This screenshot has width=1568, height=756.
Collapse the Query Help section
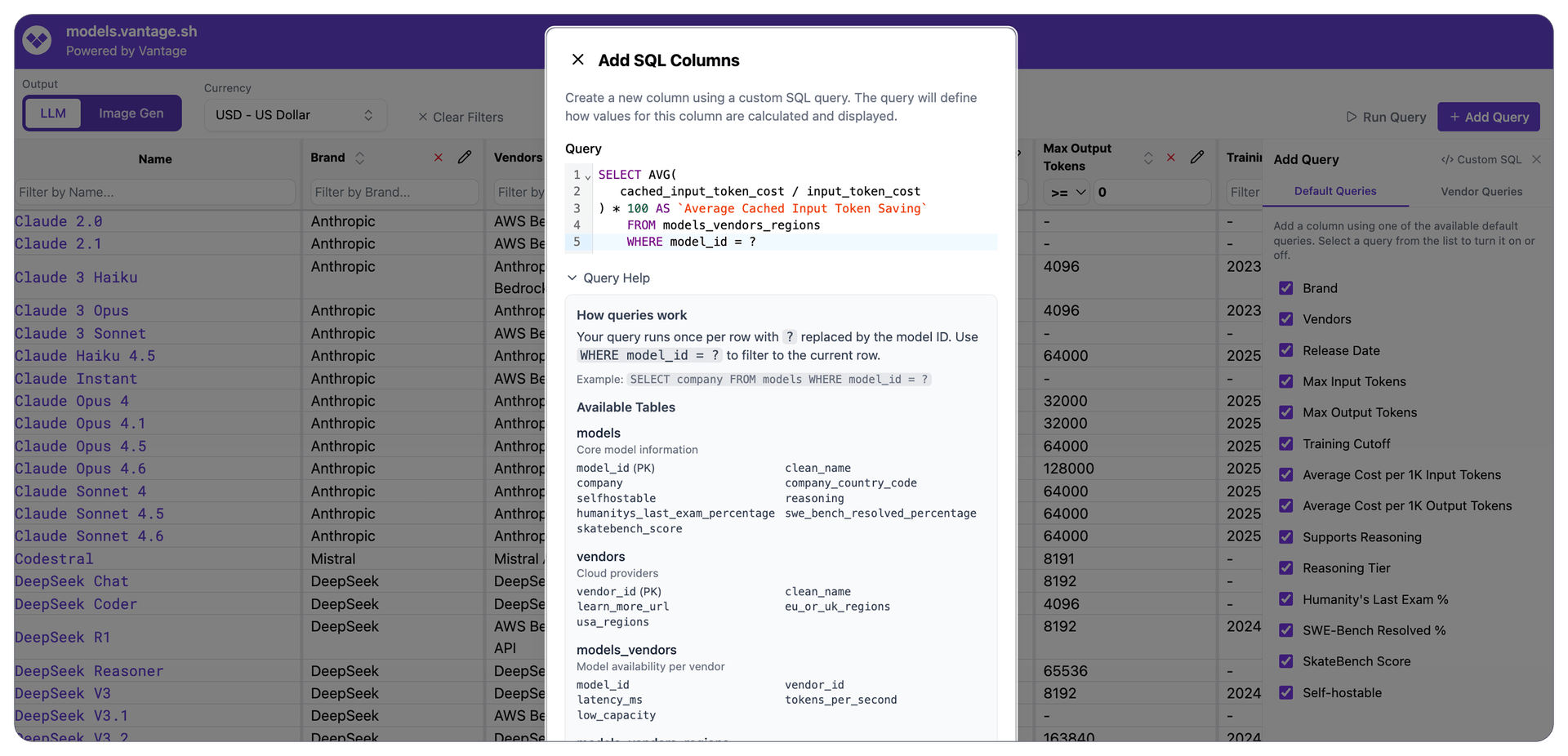(x=608, y=278)
